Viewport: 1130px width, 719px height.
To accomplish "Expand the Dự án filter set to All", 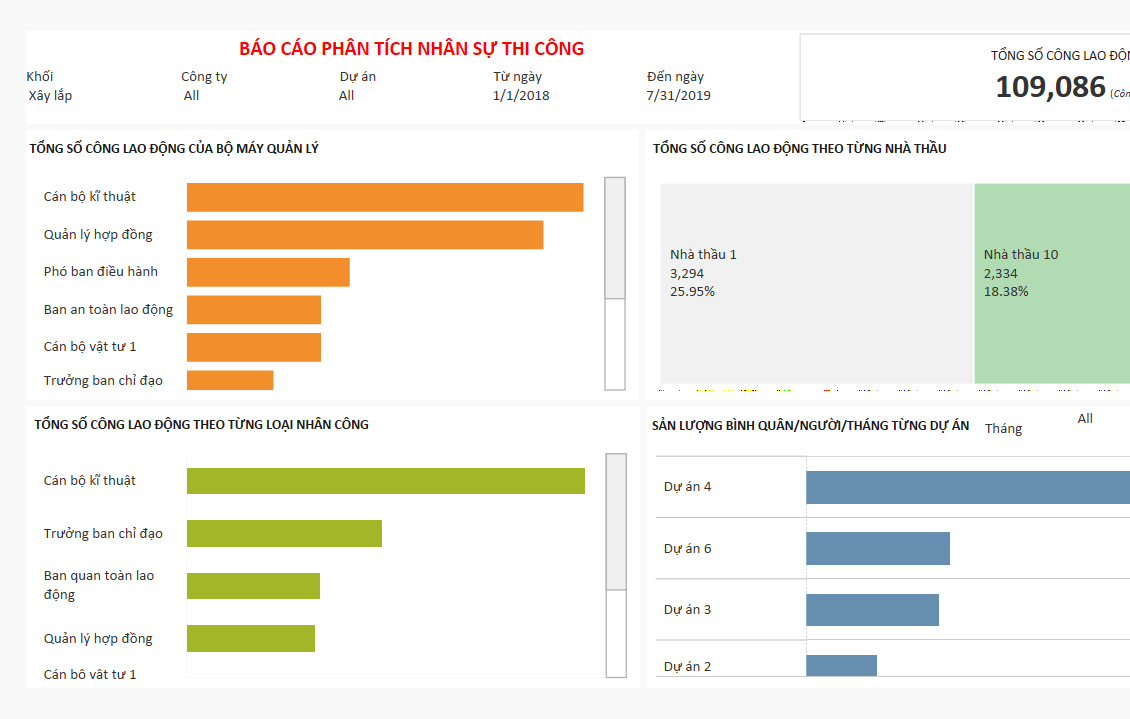I will [347, 96].
